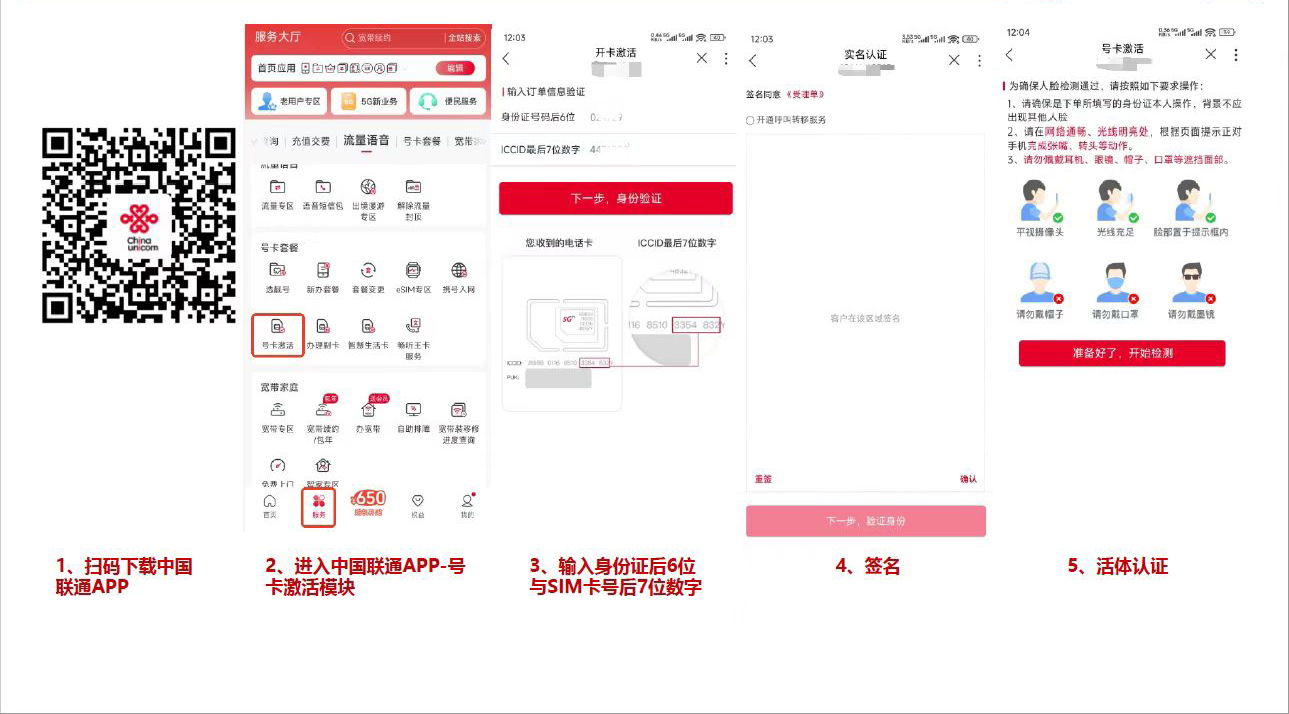This screenshot has height=714, width=1289.
Task: Open more options menu on 开卡激活 page
Action: pyautogui.click(x=726, y=59)
